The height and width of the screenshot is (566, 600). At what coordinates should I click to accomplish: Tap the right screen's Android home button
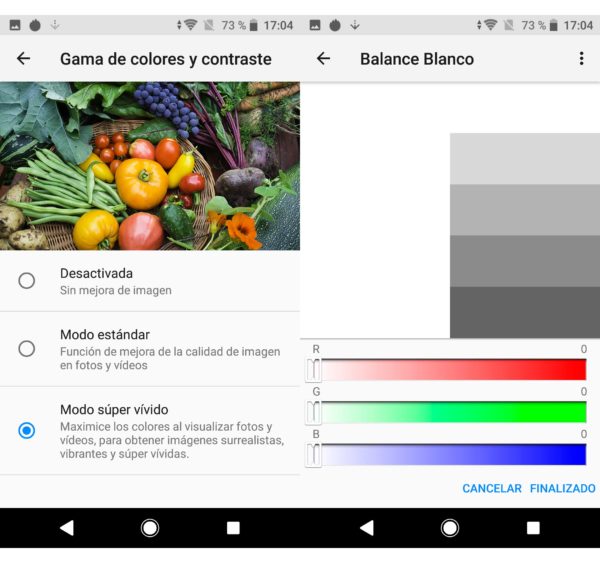450,528
